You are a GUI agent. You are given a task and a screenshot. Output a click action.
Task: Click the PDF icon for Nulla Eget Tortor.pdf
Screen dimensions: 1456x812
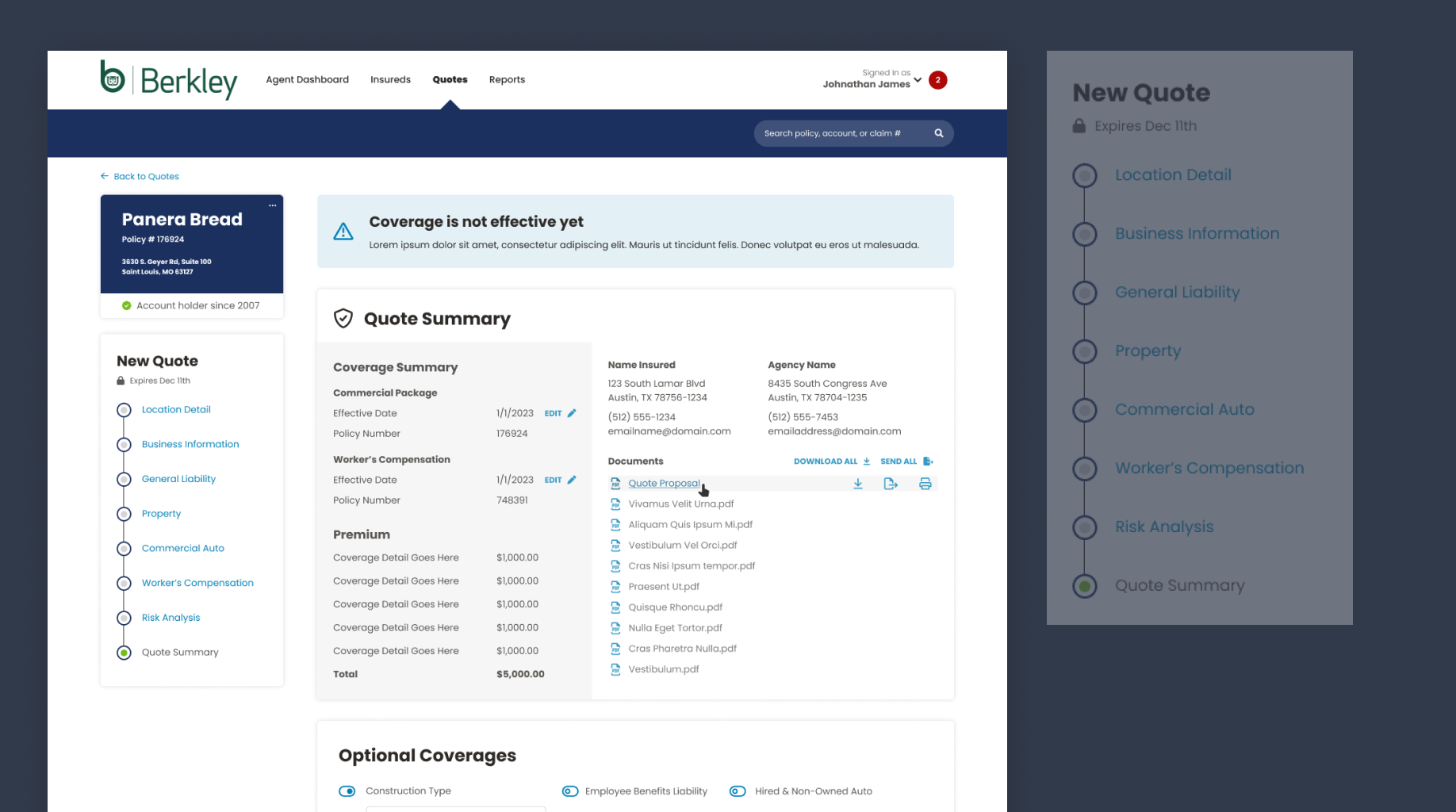pyautogui.click(x=615, y=628)
